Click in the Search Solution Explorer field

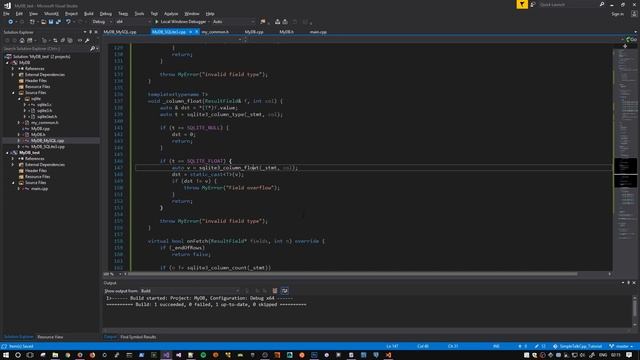46,49
